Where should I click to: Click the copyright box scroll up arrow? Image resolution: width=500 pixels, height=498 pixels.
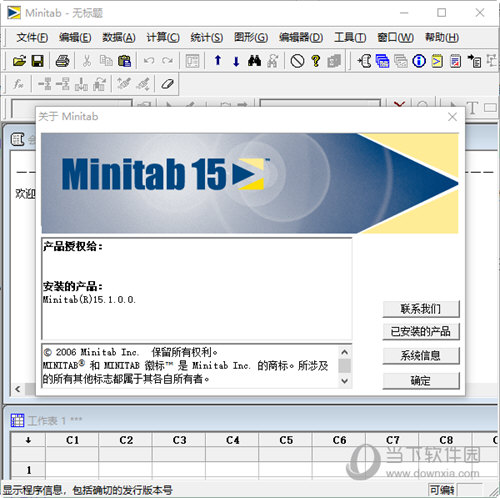pyautogui.click(x=345, y=352)
